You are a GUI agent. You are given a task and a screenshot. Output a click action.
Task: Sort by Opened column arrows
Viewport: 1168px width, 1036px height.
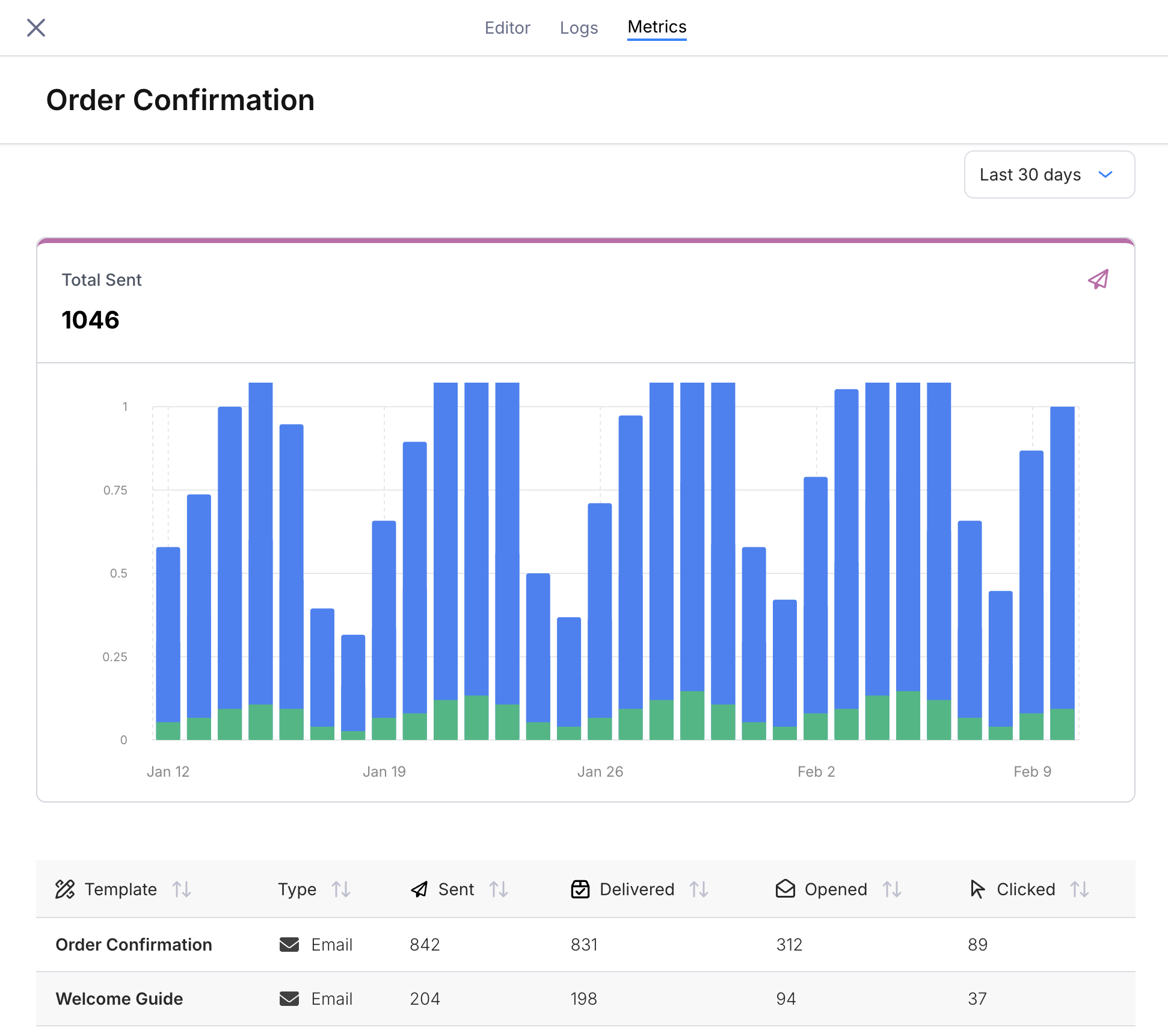tap(892, 889)
